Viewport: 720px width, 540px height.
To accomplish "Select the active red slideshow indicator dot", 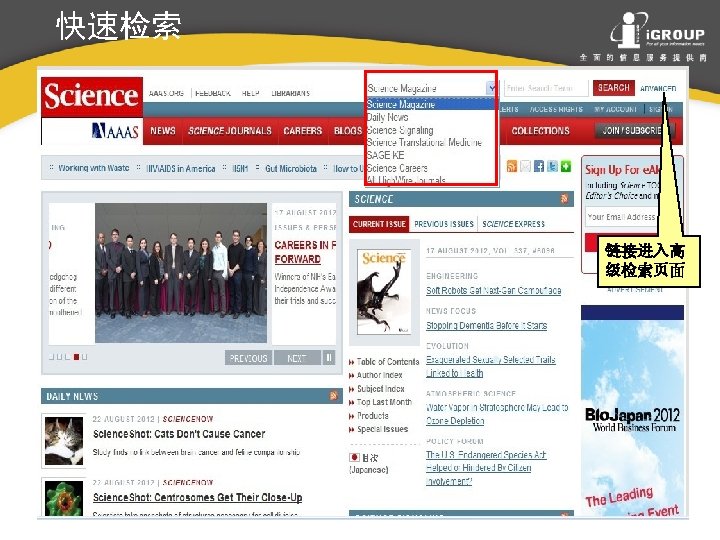I will pos(77,357).
